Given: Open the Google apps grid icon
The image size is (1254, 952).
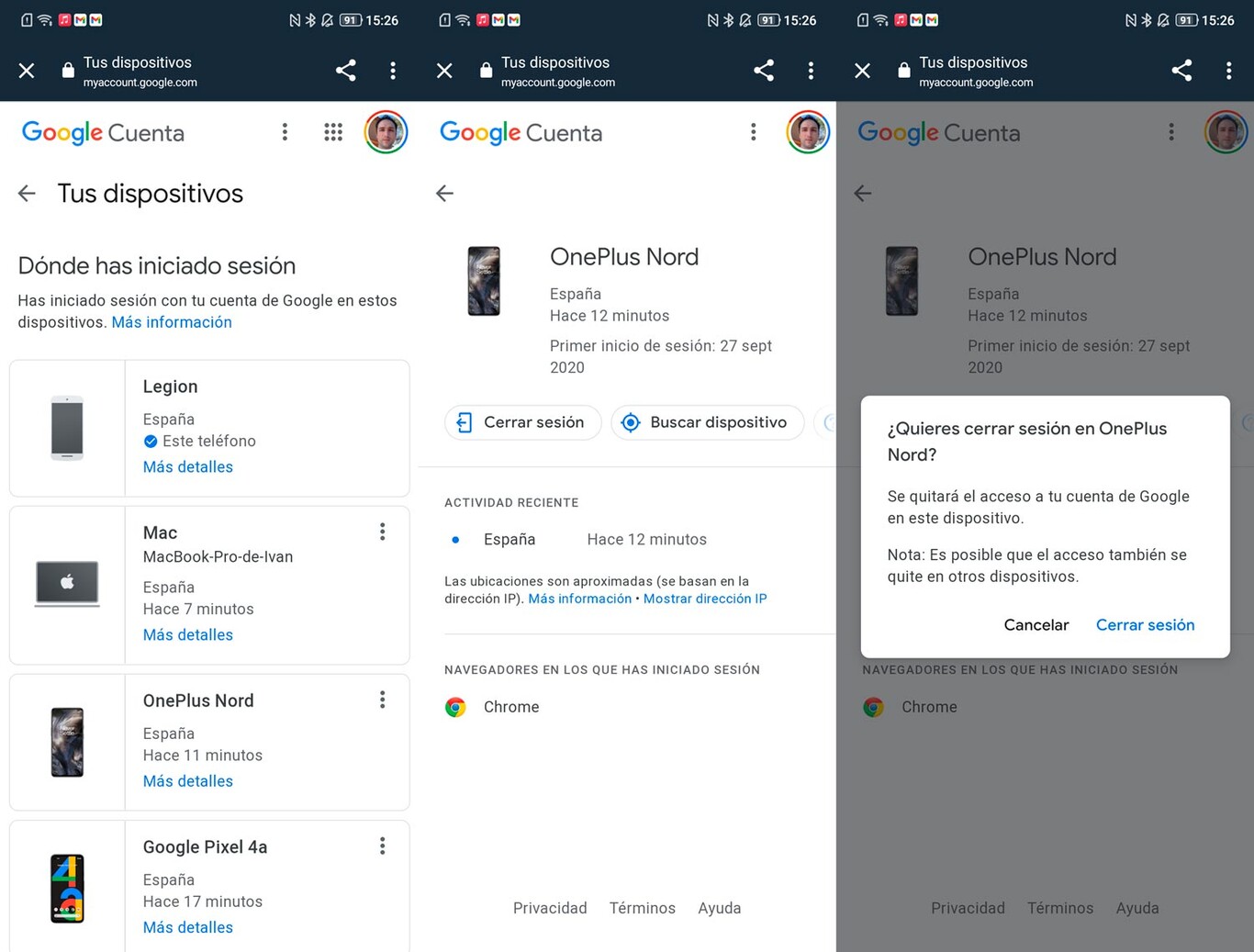Looking at the screenshot, I should coord(333,132).
